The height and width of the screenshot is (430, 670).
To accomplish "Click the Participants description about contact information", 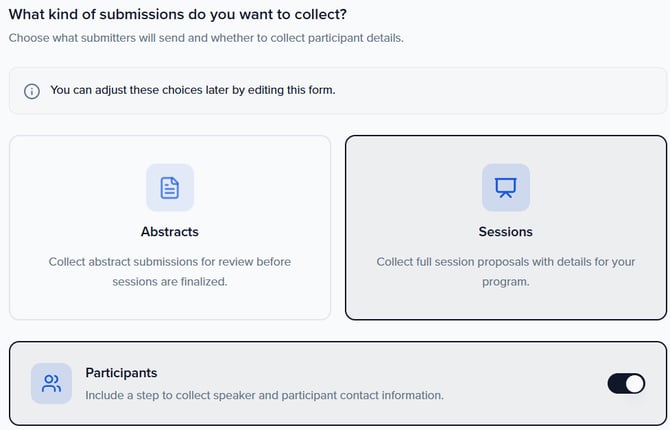I will tap(264, 395).
